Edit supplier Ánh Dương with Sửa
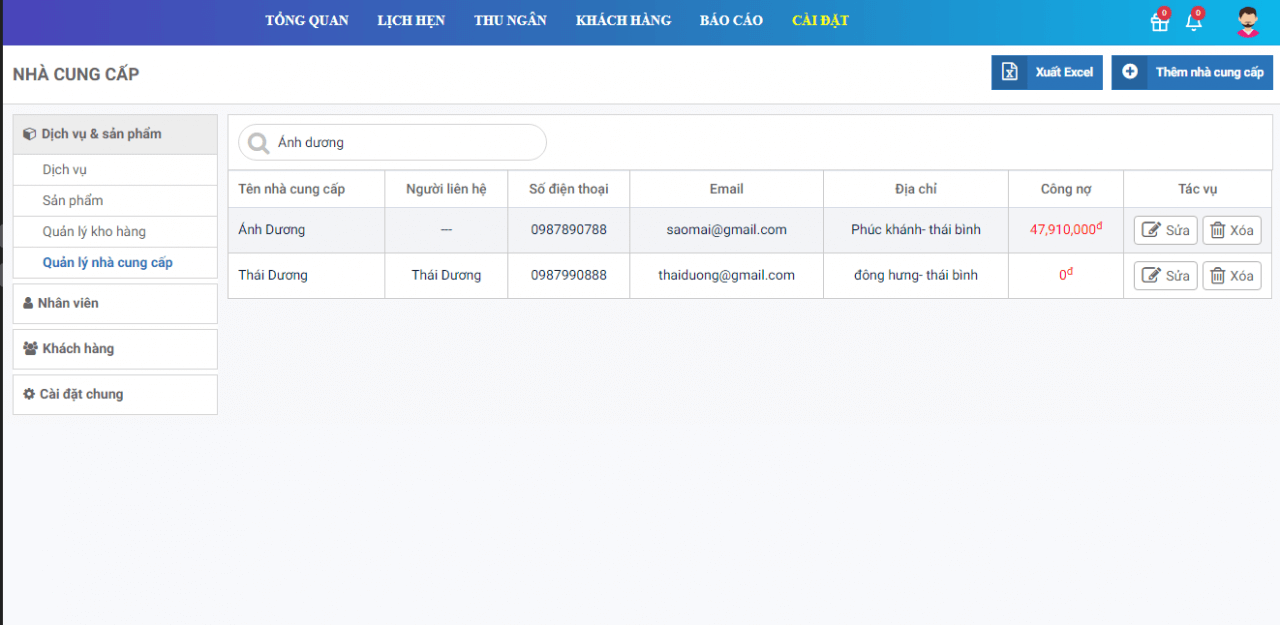The height and width of the screenshot is (625, 1280). (x=1165, y=230)
